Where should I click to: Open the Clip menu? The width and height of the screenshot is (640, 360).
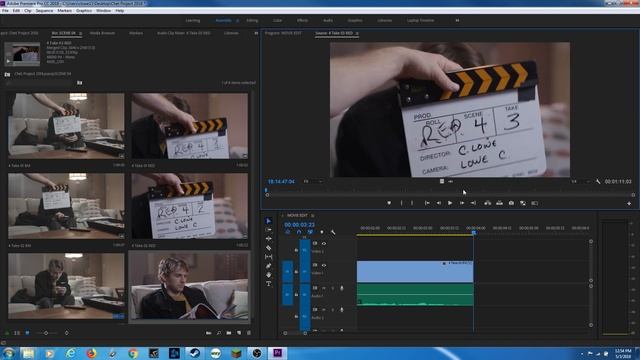(x=28, y=11)
